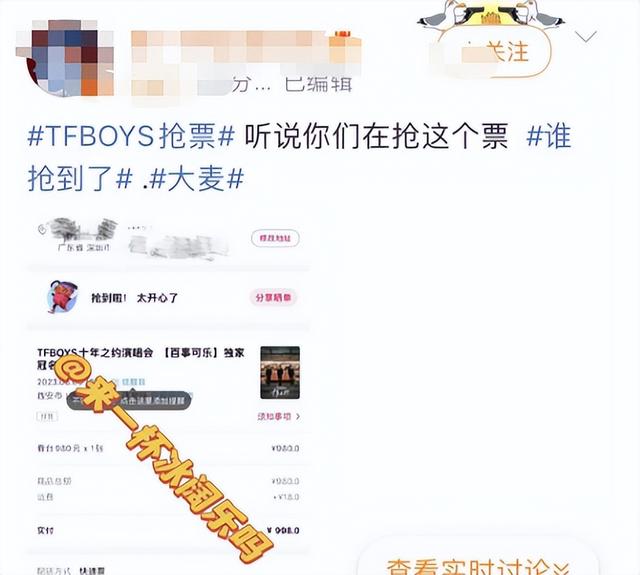Open the post options chevron menu
This screenshot has height=575, width=640.
pos(586,37)
